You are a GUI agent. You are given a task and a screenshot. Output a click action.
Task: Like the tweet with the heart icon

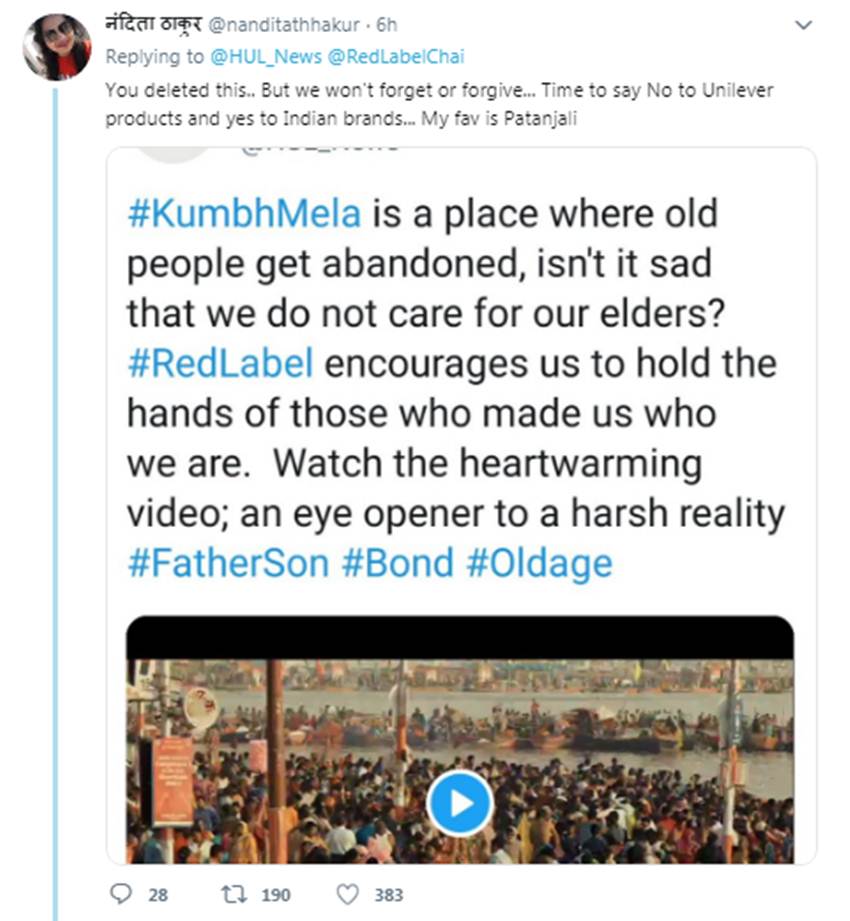(347, 894)
